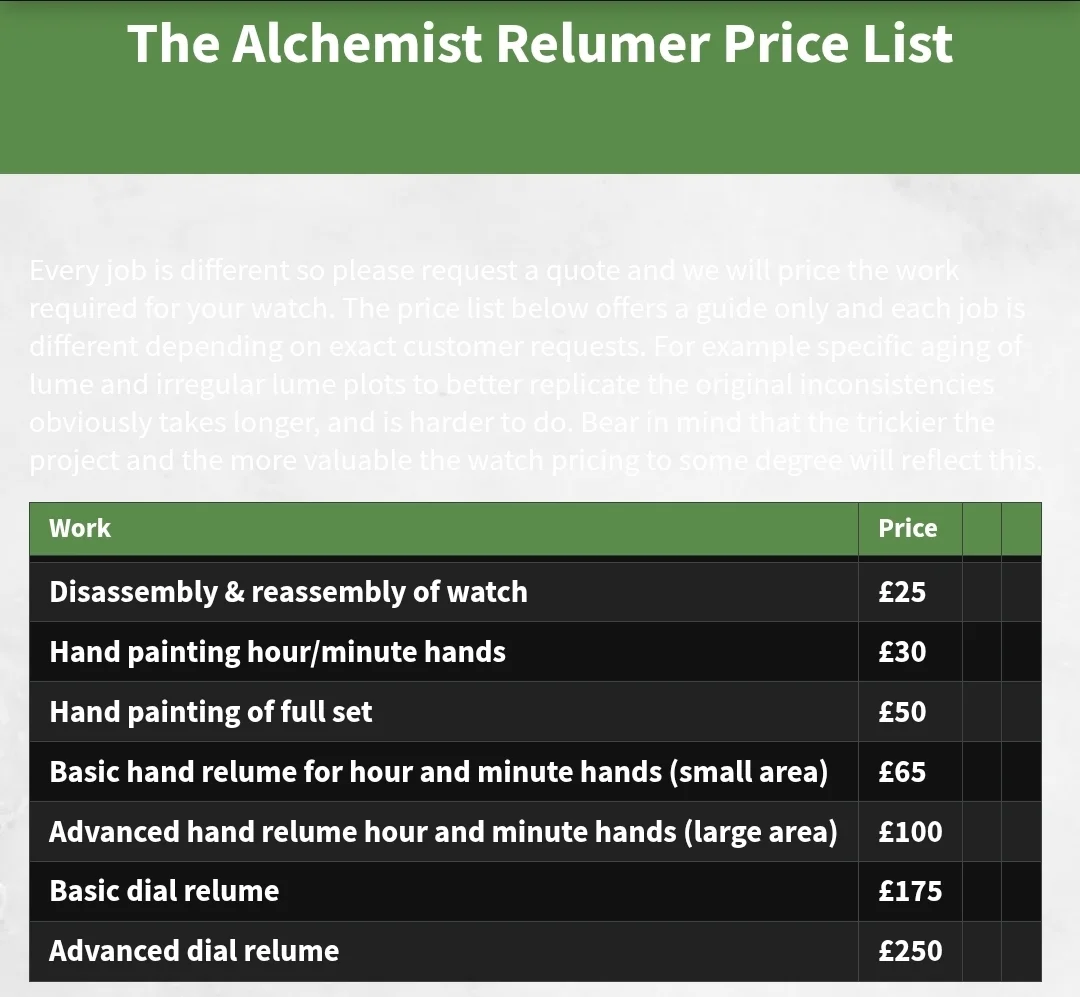Click the £100 price cell
The height and width of the screenshot is (997, 1080).
tap(909, 832)
